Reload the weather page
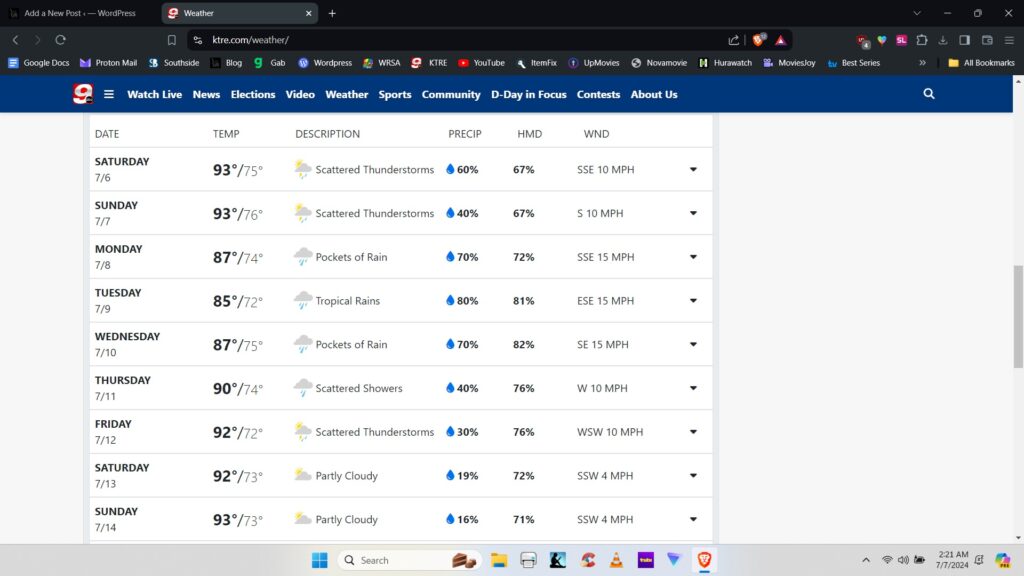Image resolution: width=1024 pixels, height=576 pixels. 60,40
